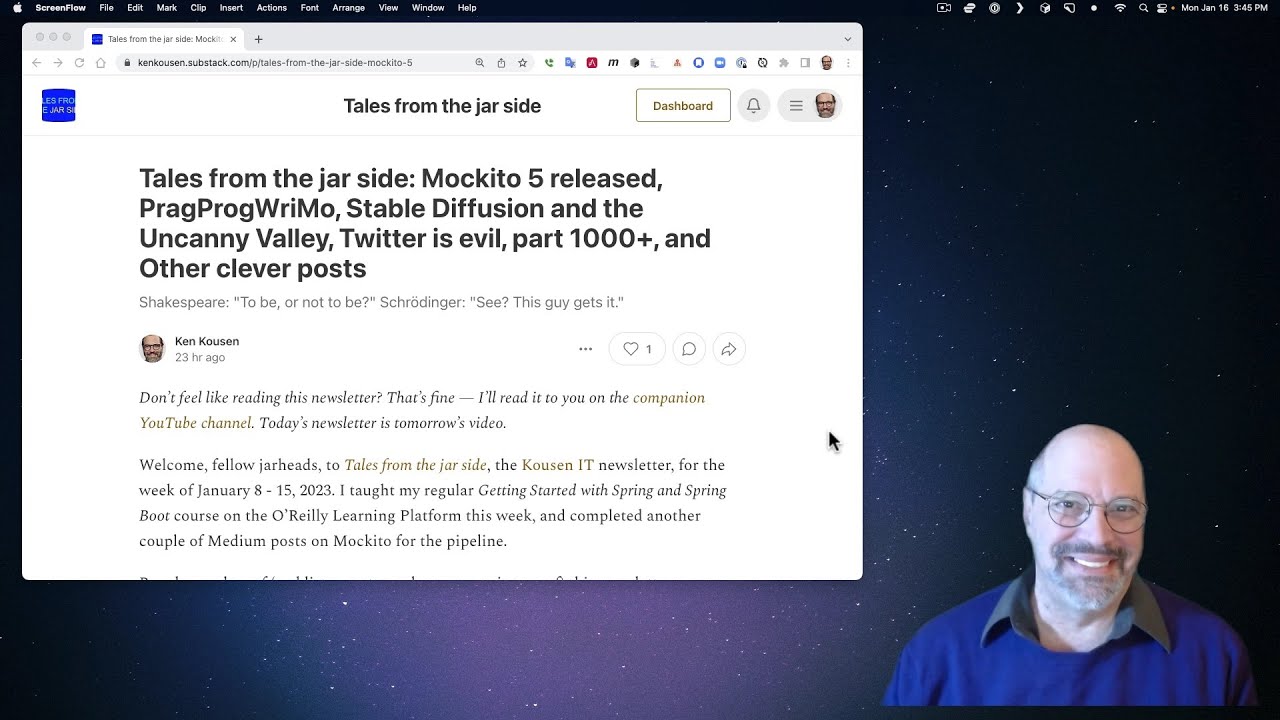
Task: Click the blue Tales from the jar side logo
Action: (x=59, y=105)
